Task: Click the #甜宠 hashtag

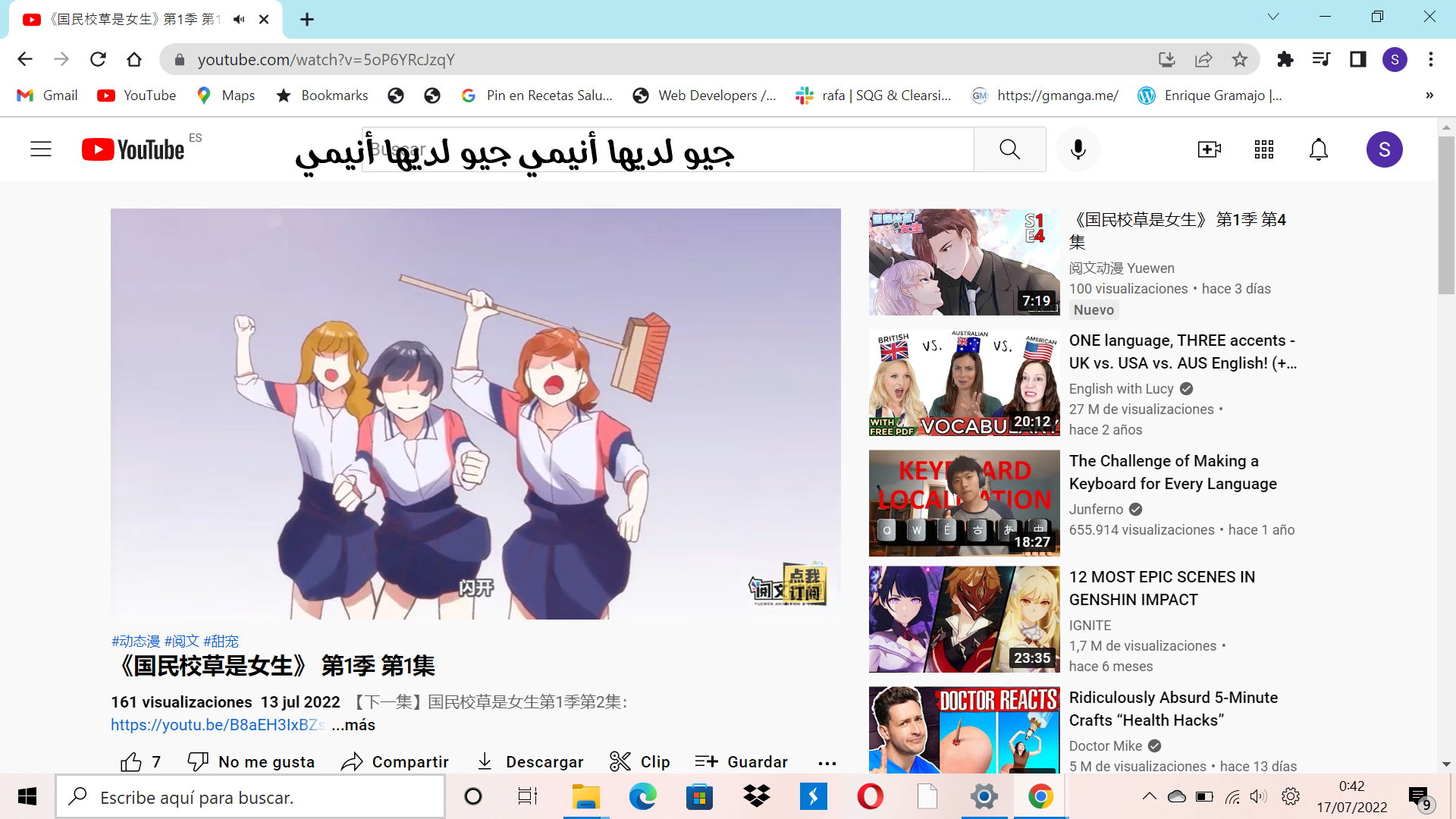Action: click(221, 642)
